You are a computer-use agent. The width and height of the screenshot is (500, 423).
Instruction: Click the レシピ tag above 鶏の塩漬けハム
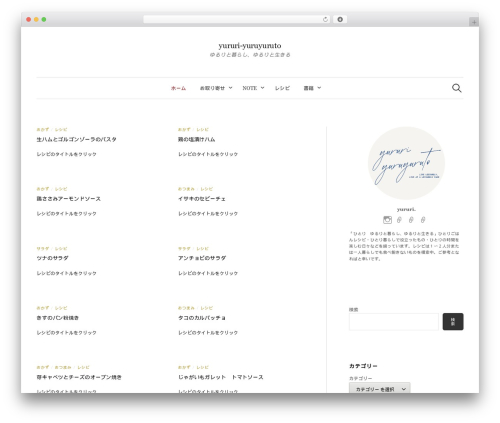(203, 129)
